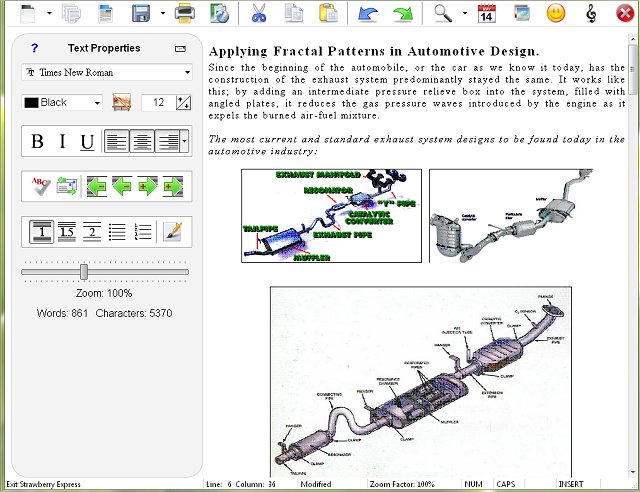Click 'Line: 6 Column: 36' status text
This screenshot has width=640, height=492.
240,484
